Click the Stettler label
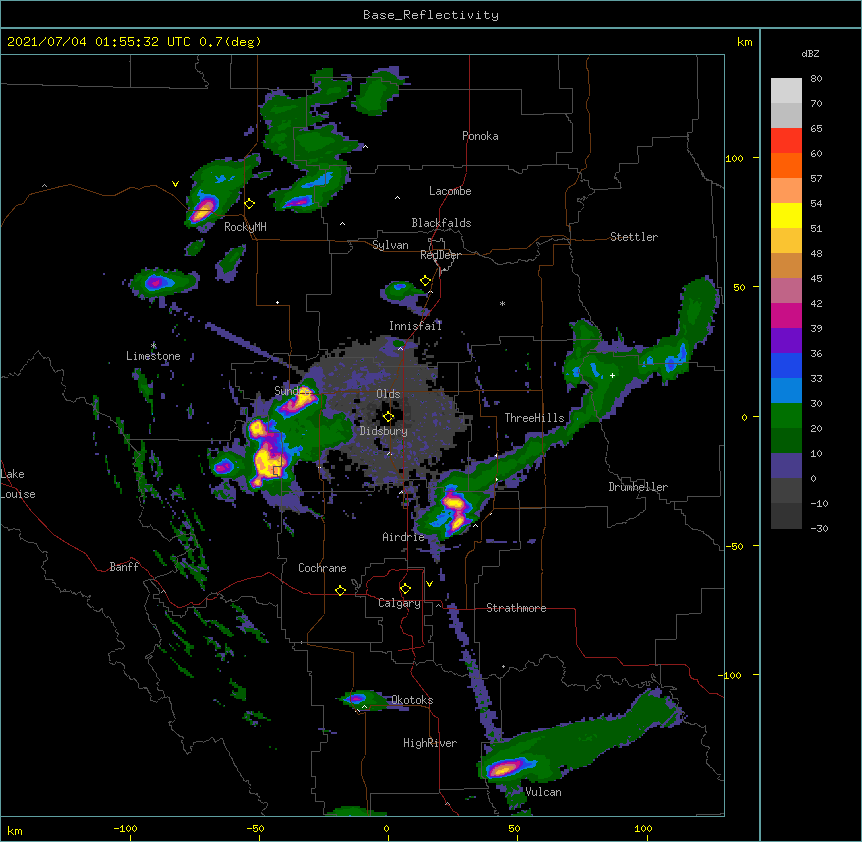The width and height of the screenshot is (862, 842). tap(634, 237)
